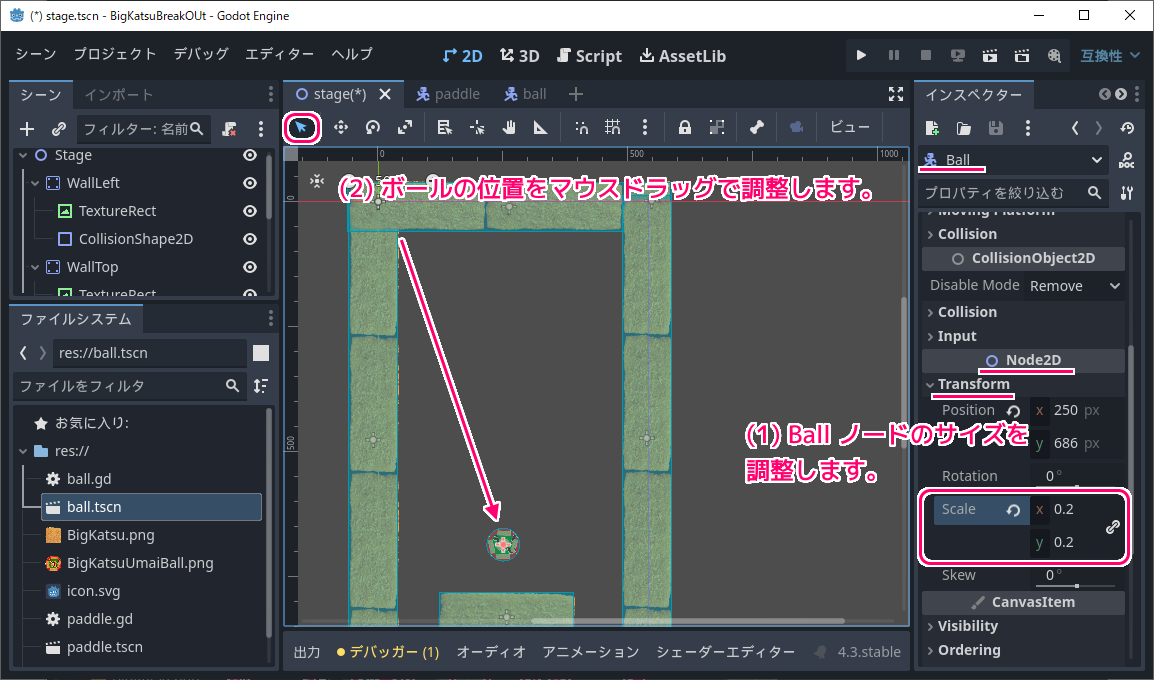Run the project with play button
This screenshot has height=680, width=1154.
(x=861, y=55)
